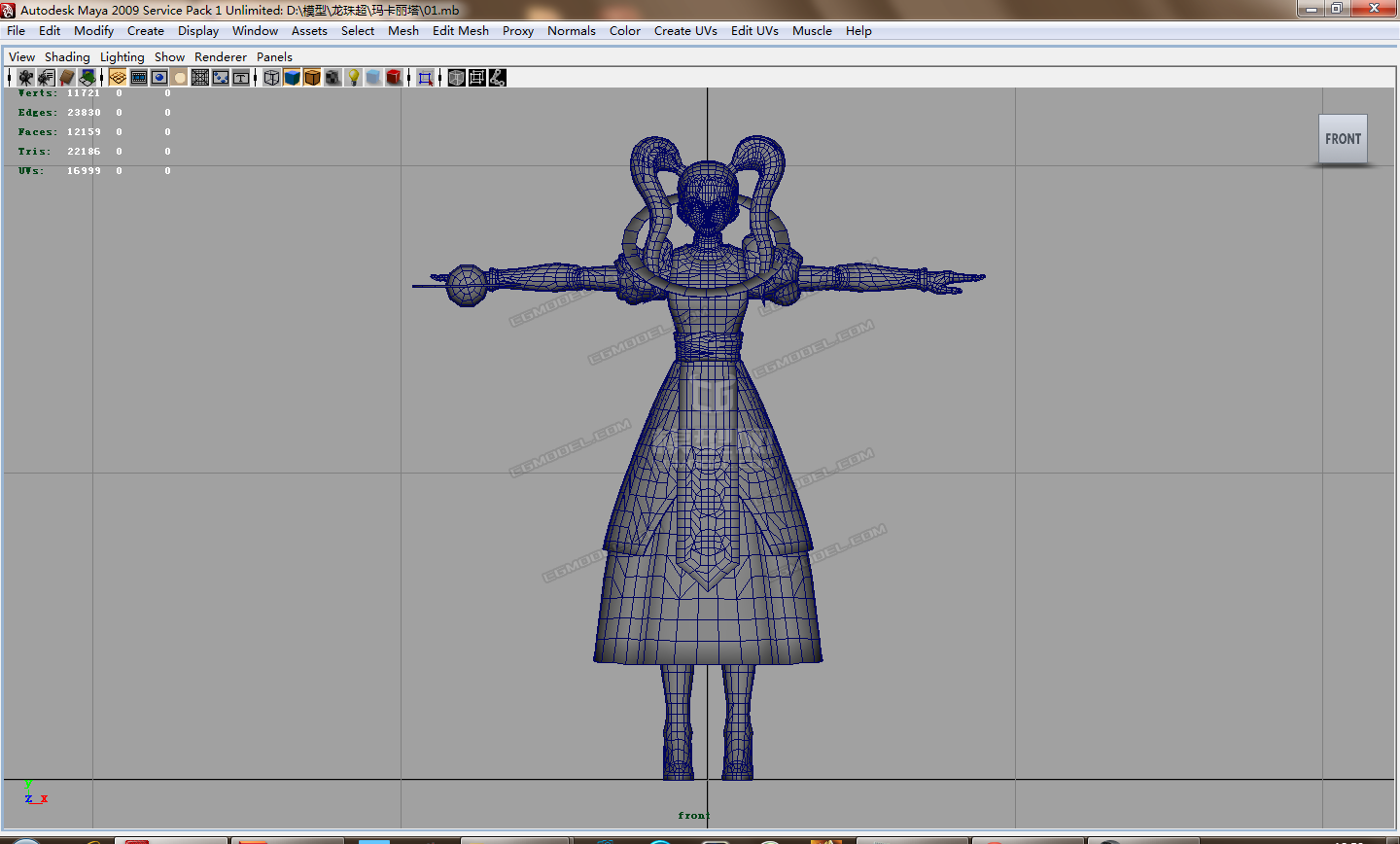Toggle Shadows light-blue cube icon
Image resolution: width=1400 pixels, height=844 pixels.
point(373,78)
